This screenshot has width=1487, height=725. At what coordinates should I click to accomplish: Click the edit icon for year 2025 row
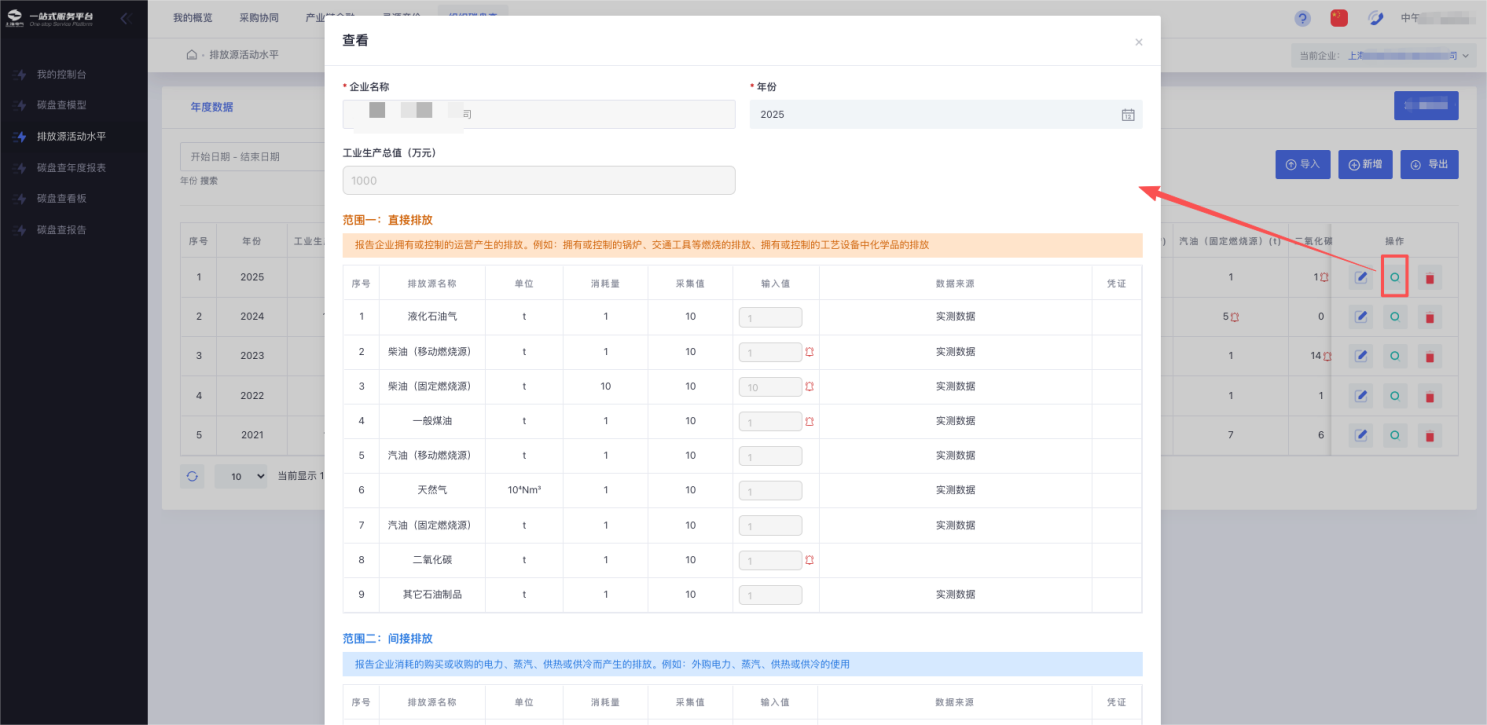(x=1360, y=277)
